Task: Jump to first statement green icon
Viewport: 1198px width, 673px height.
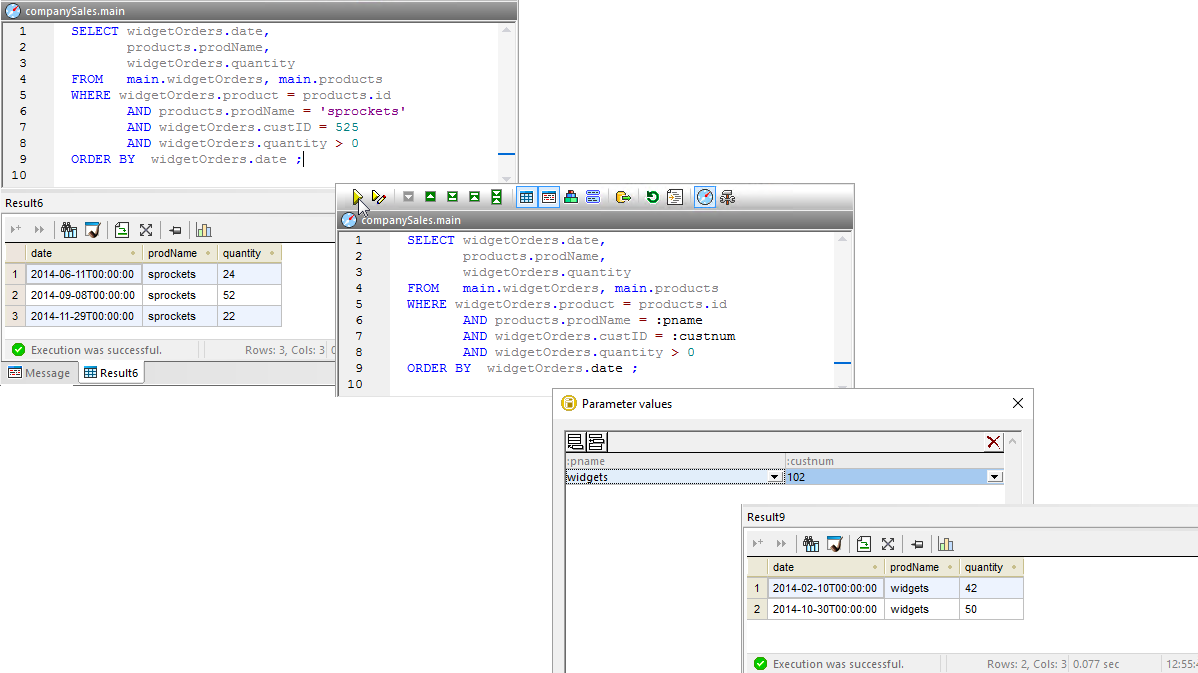Action: click(x=474, y=197)
